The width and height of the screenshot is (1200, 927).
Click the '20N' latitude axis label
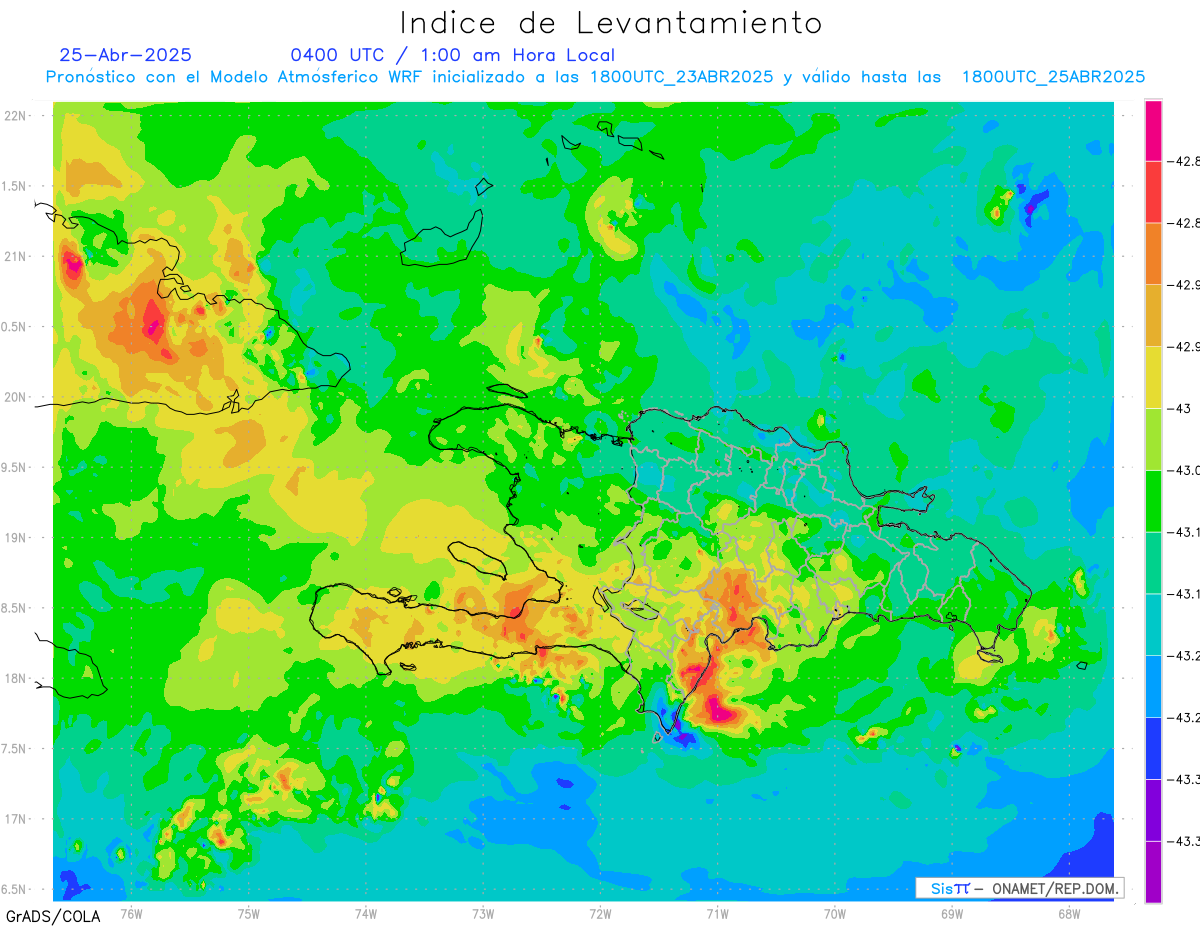17,397
